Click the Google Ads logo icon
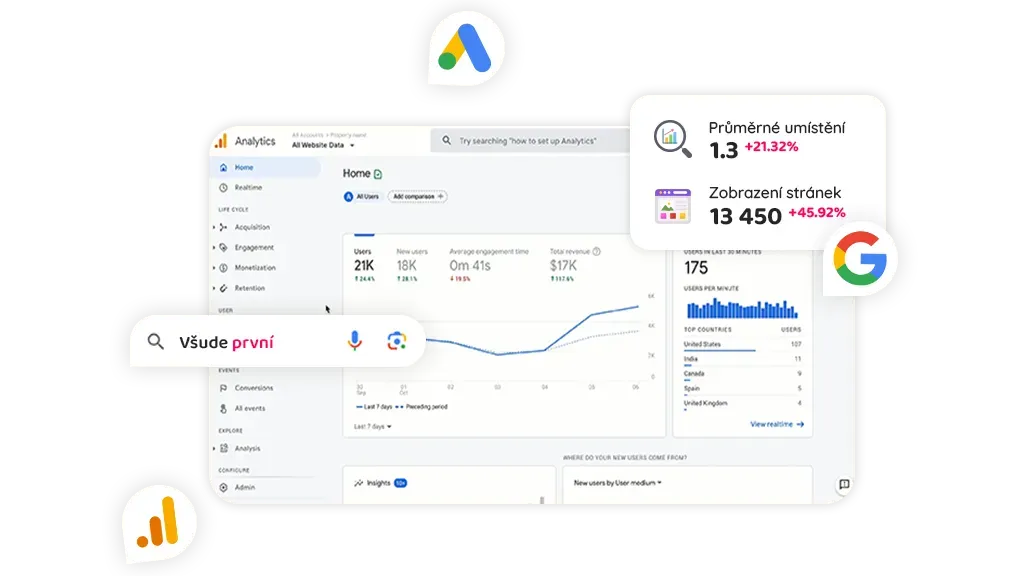The height and width of the screenshot is (576, 1024). (x=467, y=49)
